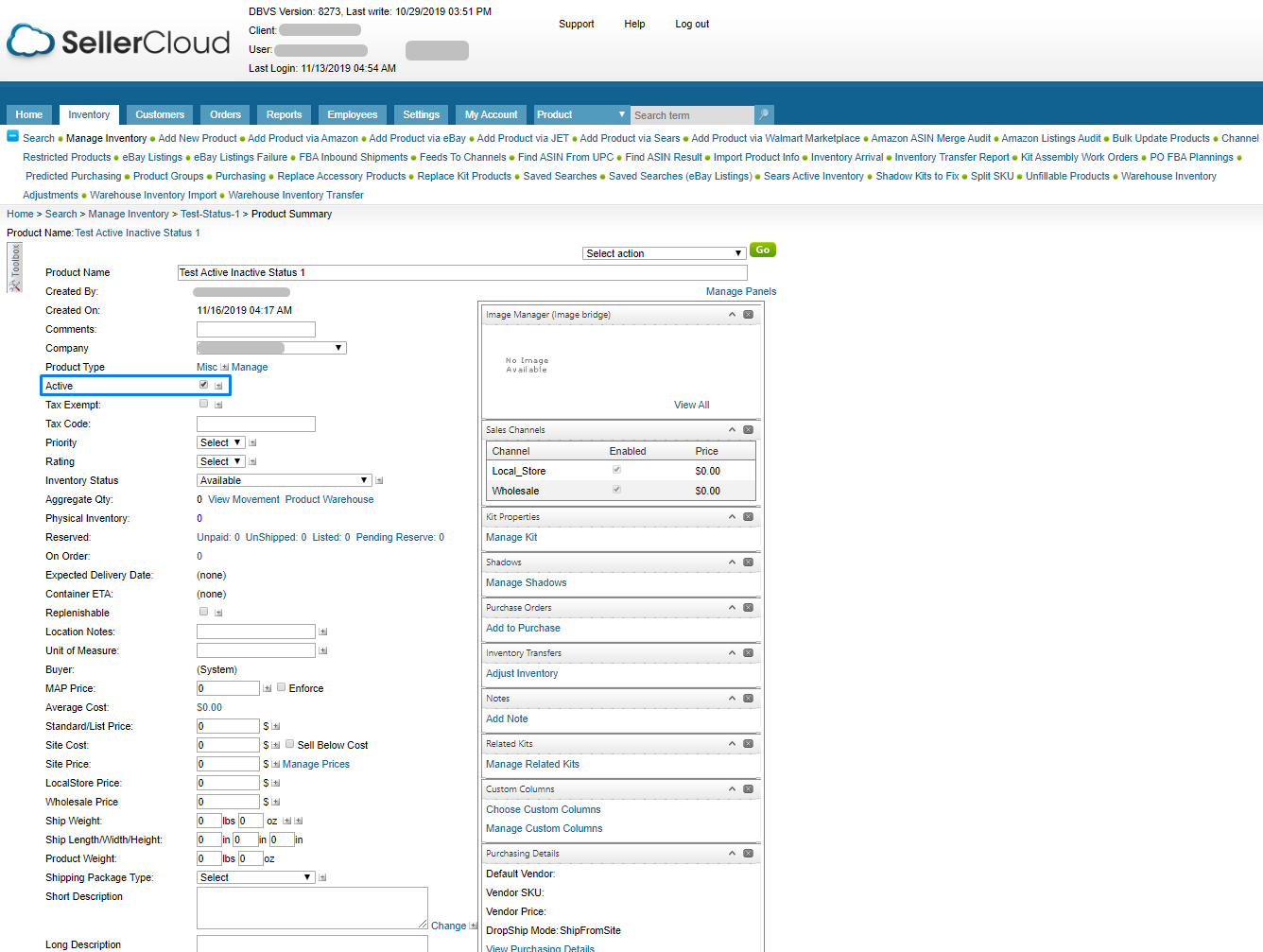
Task: Enable the Replenishable checkbox
Action: (x=203, y=612)
